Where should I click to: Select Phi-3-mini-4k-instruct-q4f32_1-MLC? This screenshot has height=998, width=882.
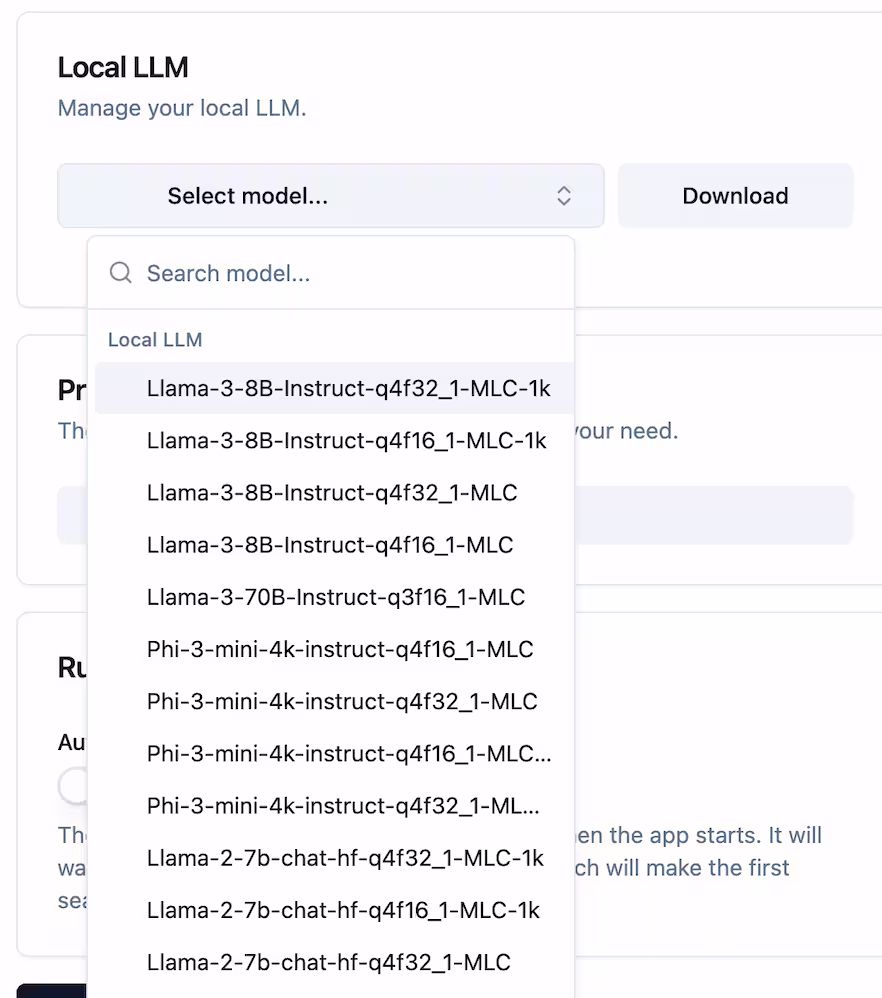tap(335, 701)
